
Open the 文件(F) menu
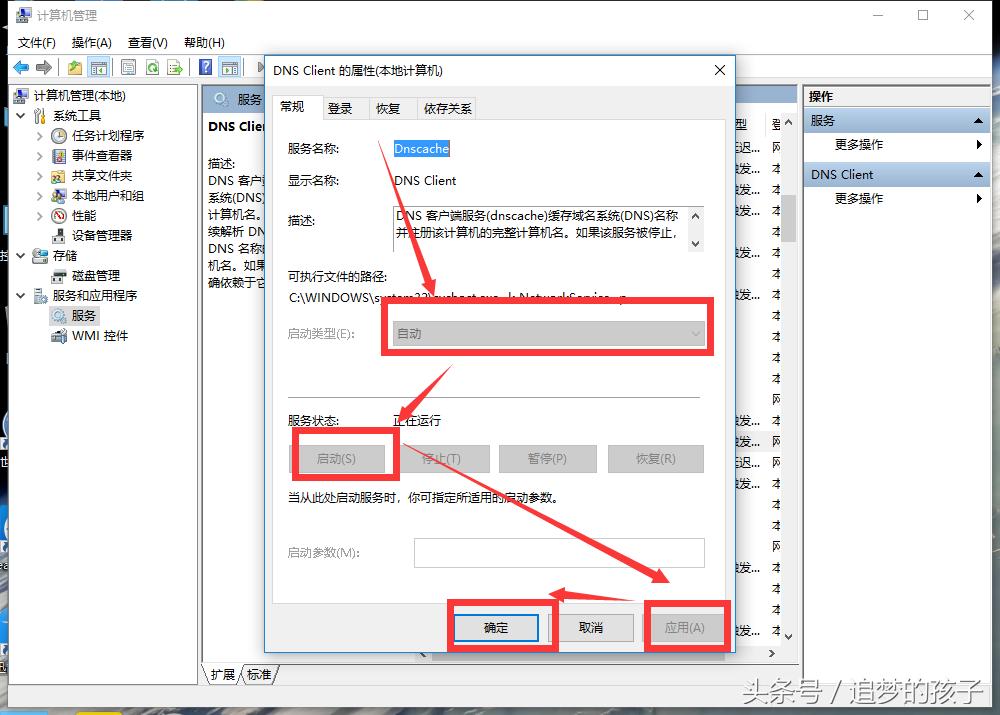[x=36, y=43]
